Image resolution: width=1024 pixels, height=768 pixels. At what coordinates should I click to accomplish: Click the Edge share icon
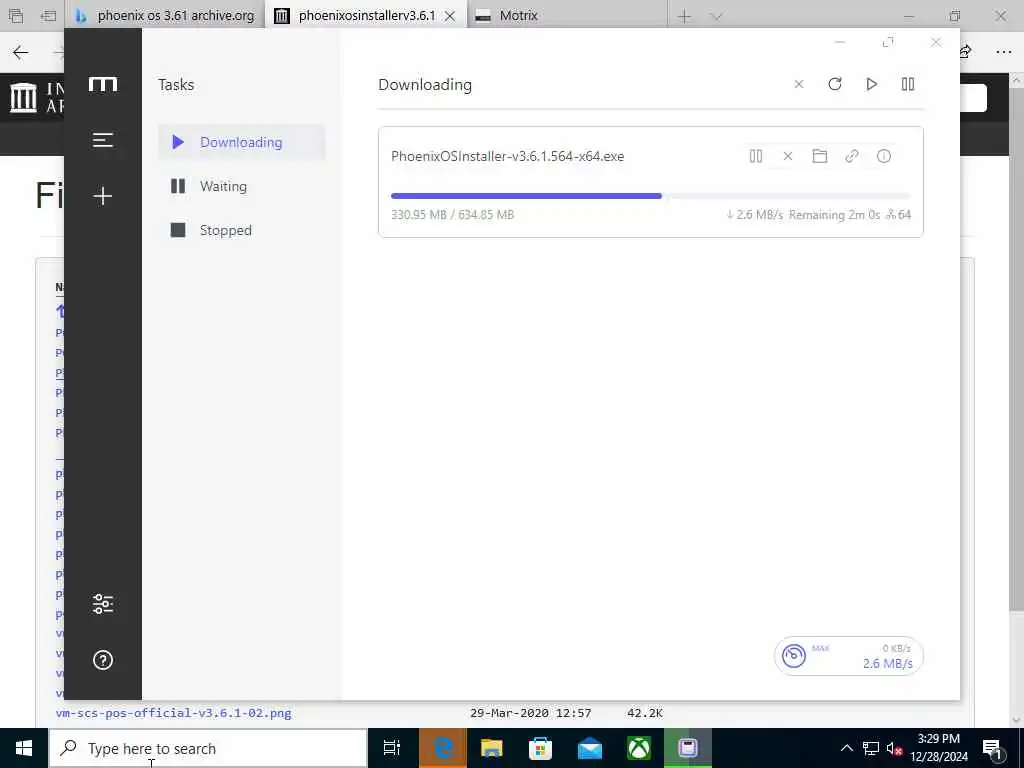point(966,51)
